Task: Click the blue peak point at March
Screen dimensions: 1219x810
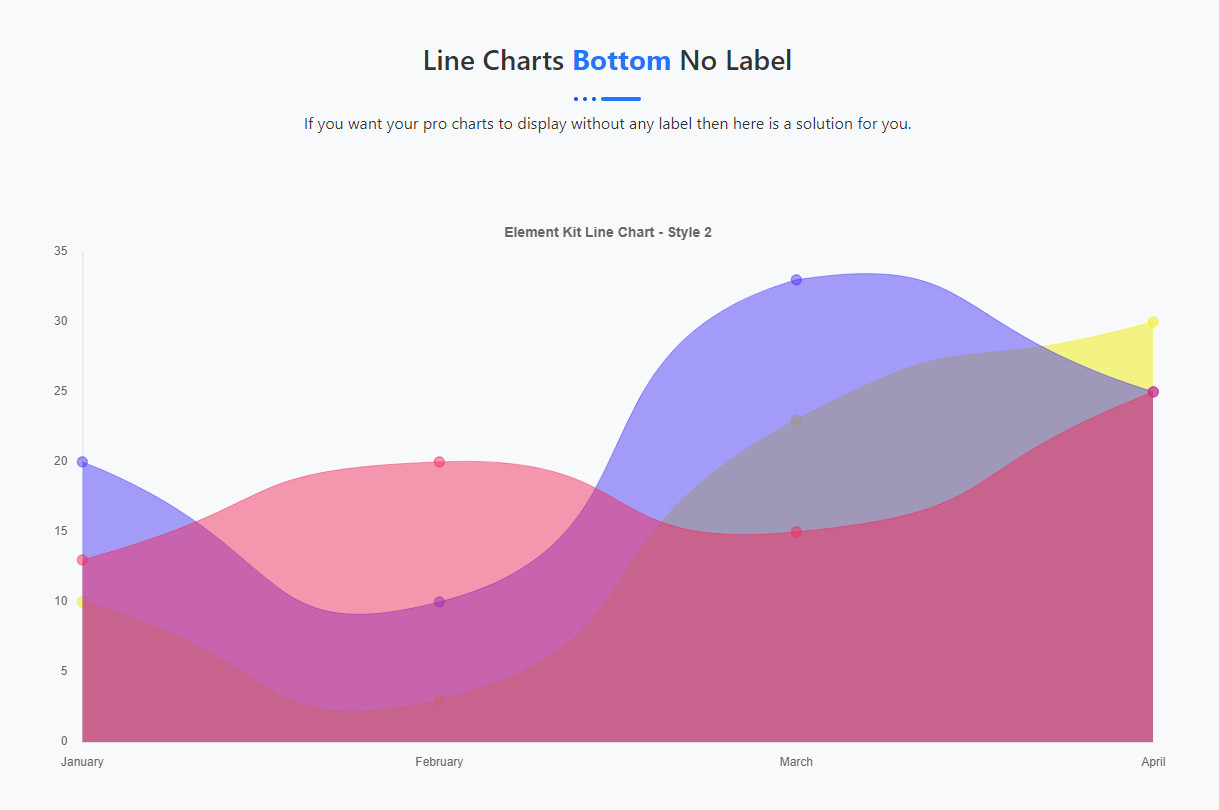Action: tap(796, 280)
